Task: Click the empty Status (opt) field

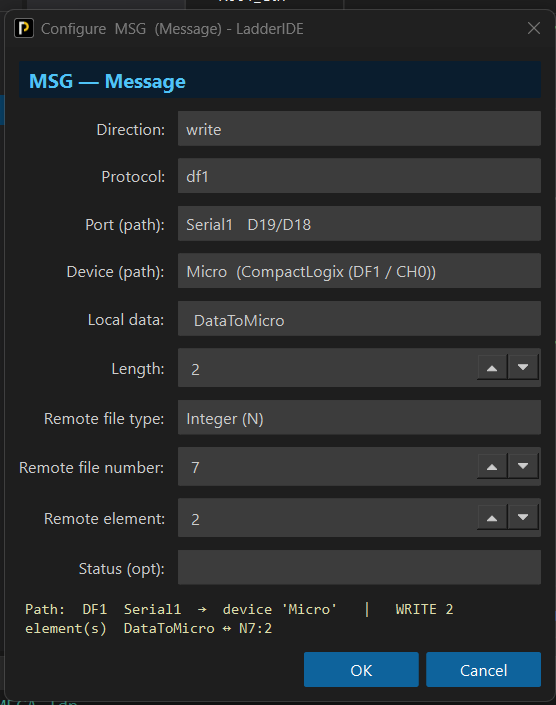Action: coord(359,567)
